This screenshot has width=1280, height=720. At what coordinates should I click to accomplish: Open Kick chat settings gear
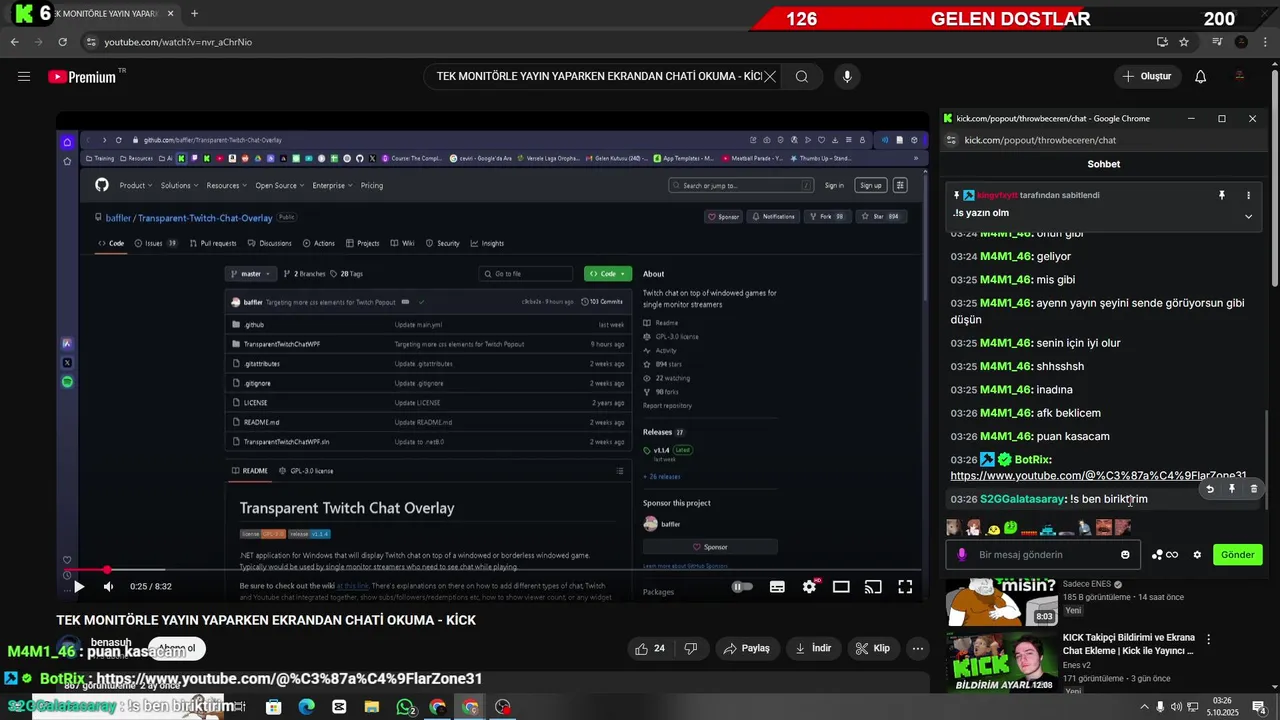[x=1197, y=554]
